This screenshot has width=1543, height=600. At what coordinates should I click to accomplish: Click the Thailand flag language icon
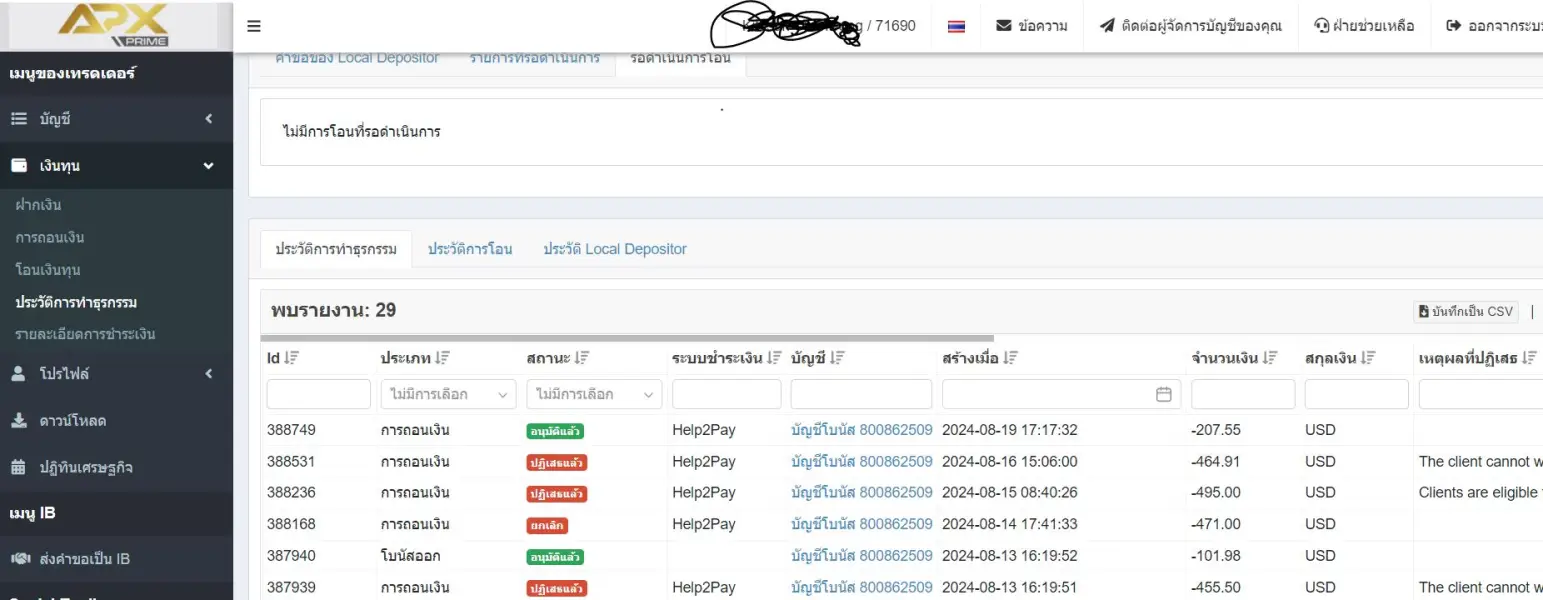click(x=956, y=26)
